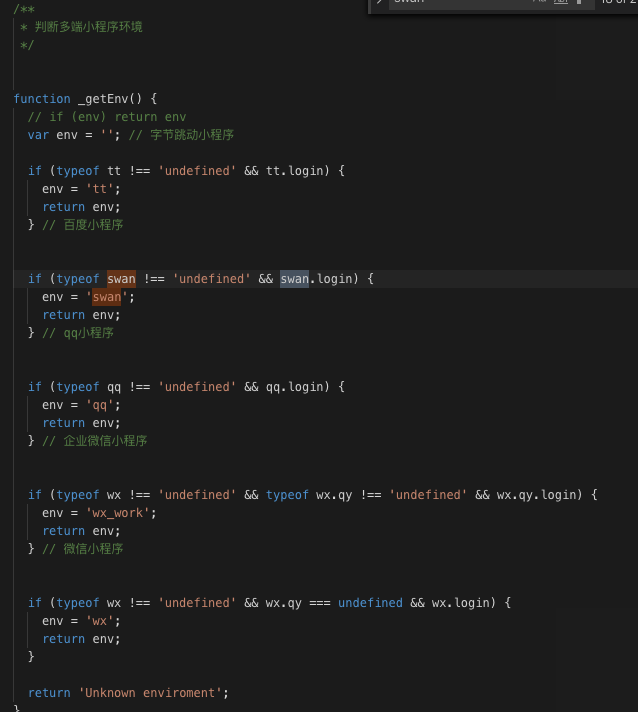Click the blue undefined keyword after ===
638x712 pixels.
[x=370, y=603]
